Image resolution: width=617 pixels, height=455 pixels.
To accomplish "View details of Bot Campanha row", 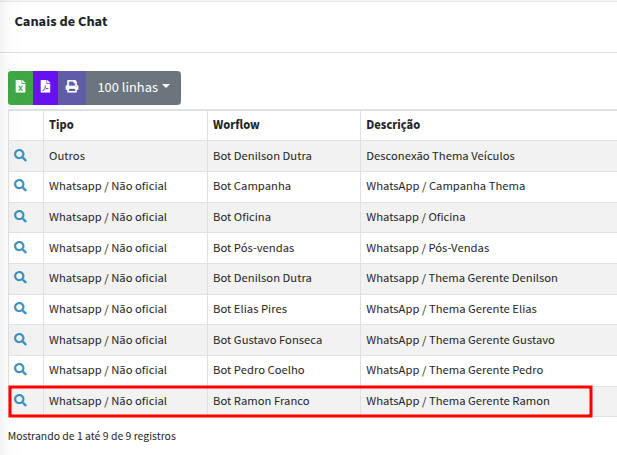I will pos(20,186).
